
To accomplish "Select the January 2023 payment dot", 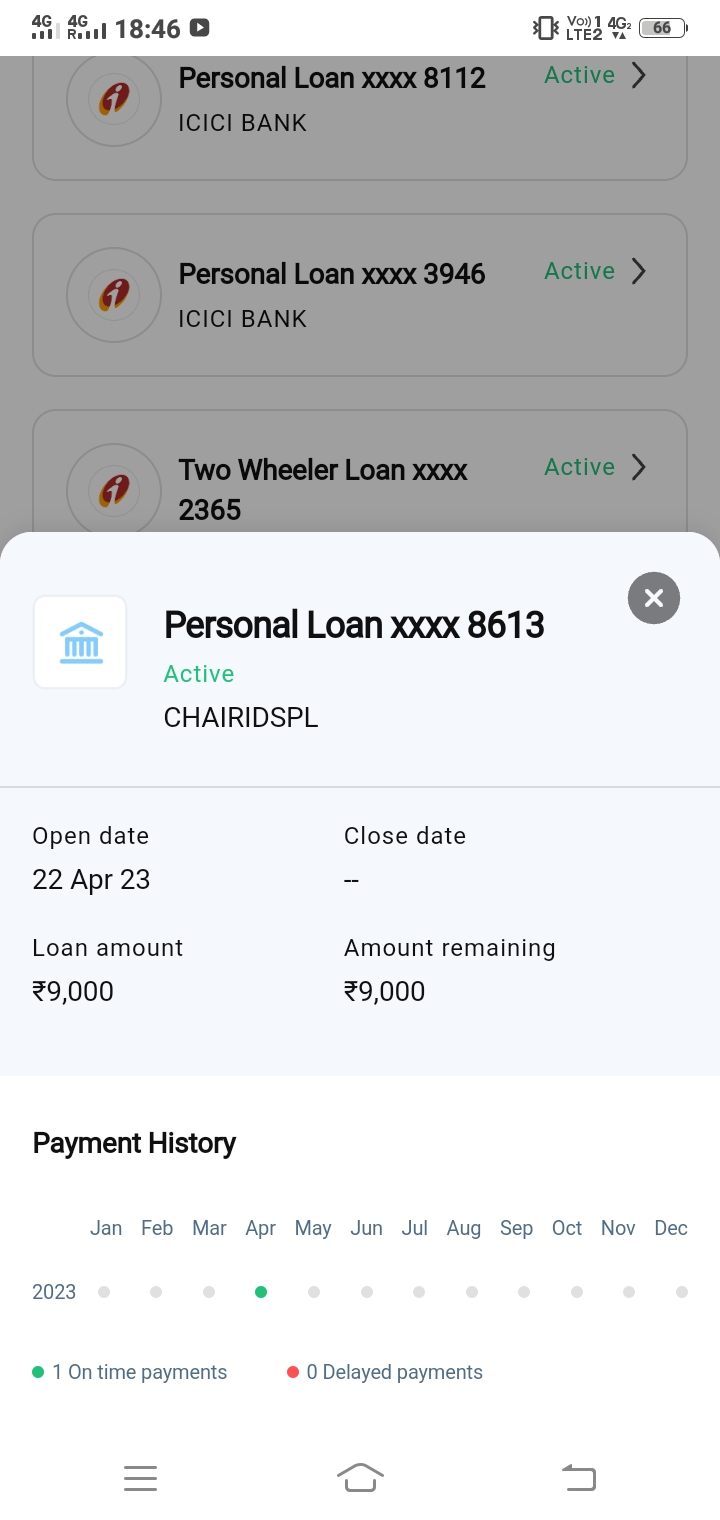I will tap(104, 1292).
